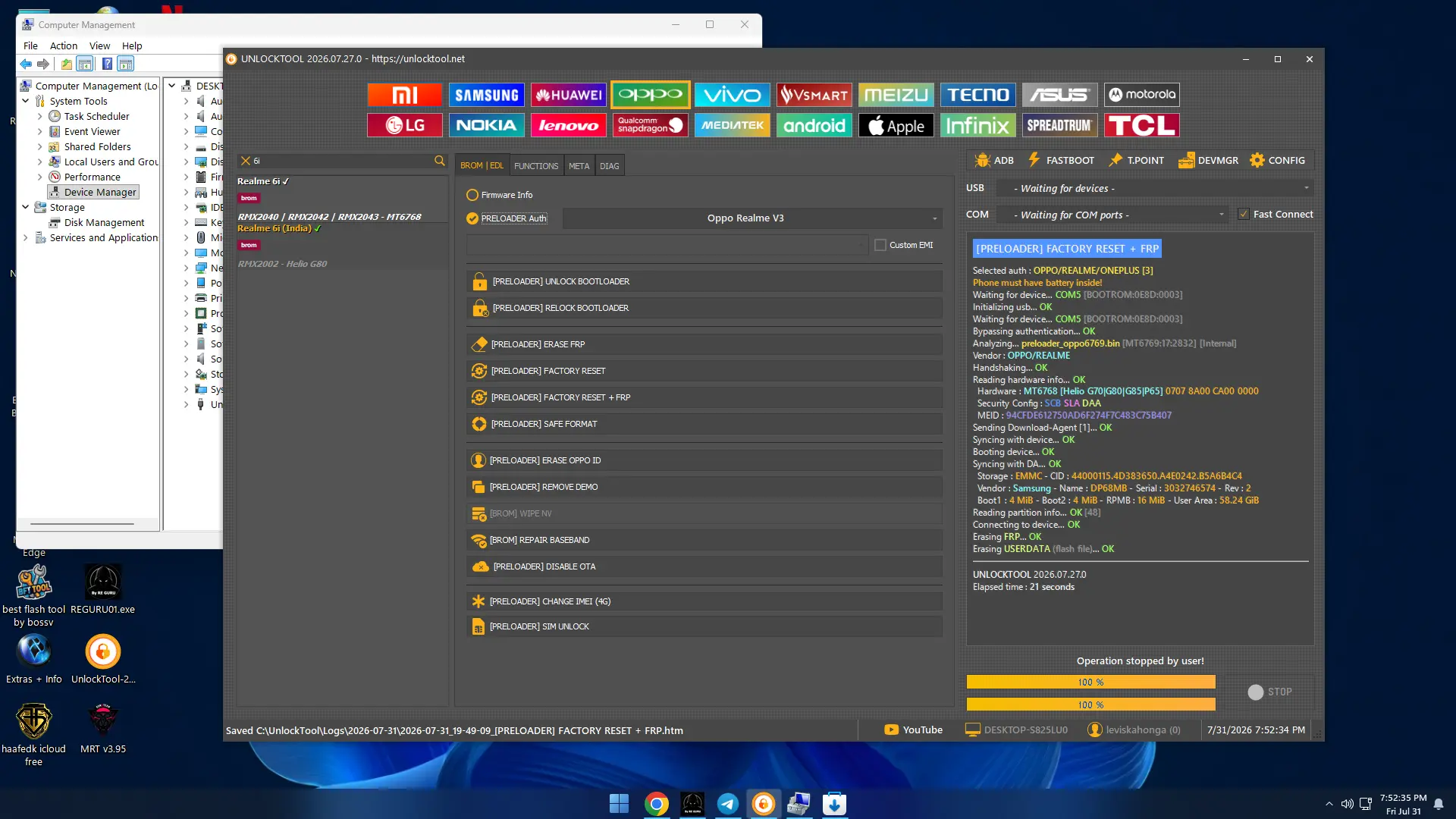Click [PRELOADER] SAFE FORMAT button
This screenshot has width=1456, height=819.
[x=704, y=424]
